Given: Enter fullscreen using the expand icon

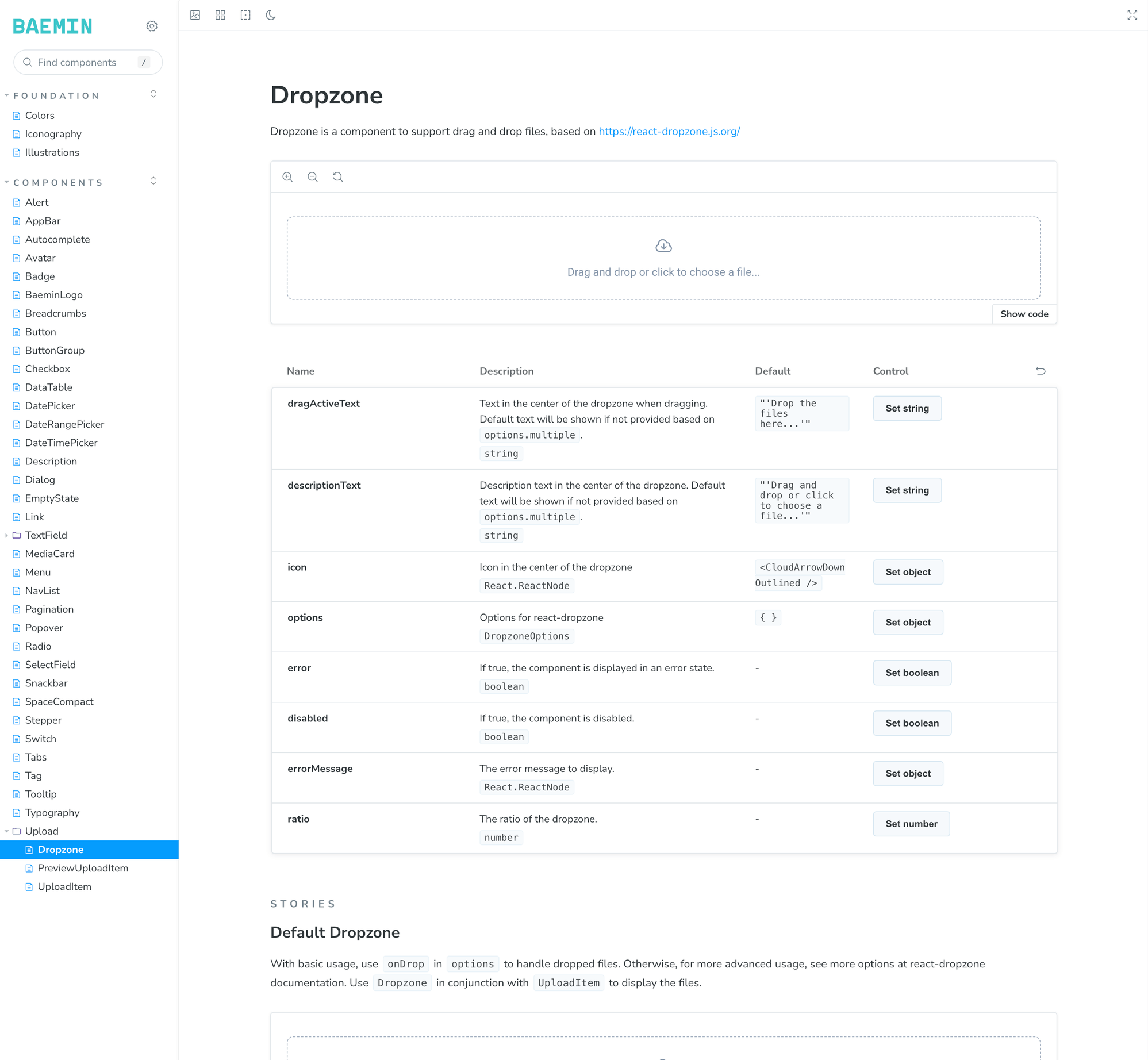Looking at the screenshot, I should (x=1132, y=15).
